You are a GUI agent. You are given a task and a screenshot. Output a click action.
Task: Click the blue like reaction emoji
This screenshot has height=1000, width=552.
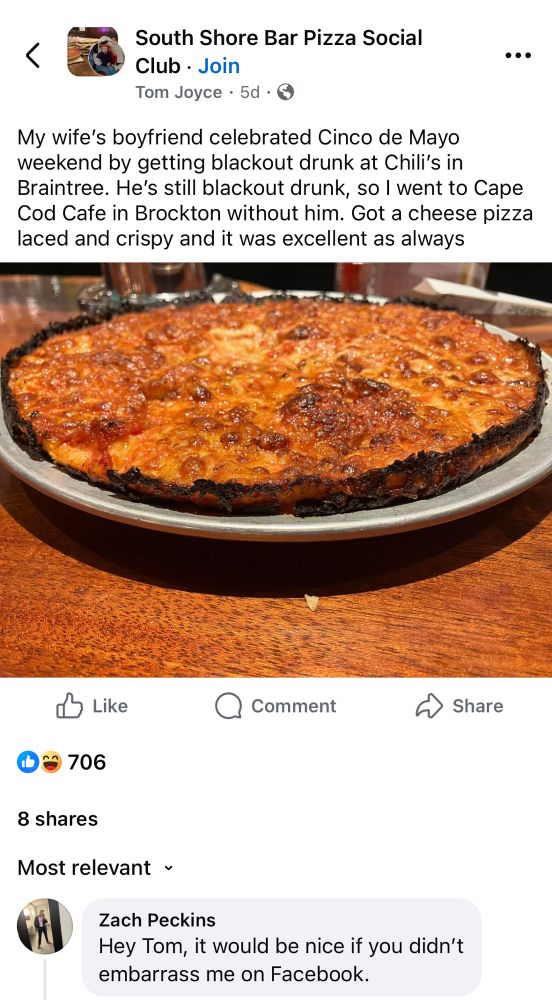28,761
